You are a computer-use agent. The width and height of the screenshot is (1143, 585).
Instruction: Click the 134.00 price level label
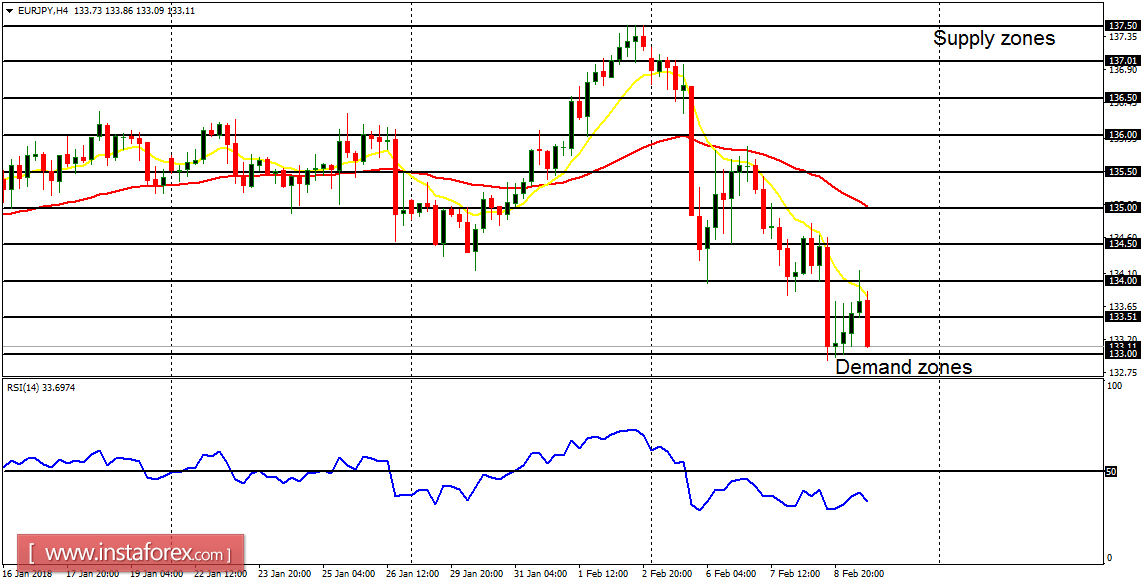[1122, 280]
